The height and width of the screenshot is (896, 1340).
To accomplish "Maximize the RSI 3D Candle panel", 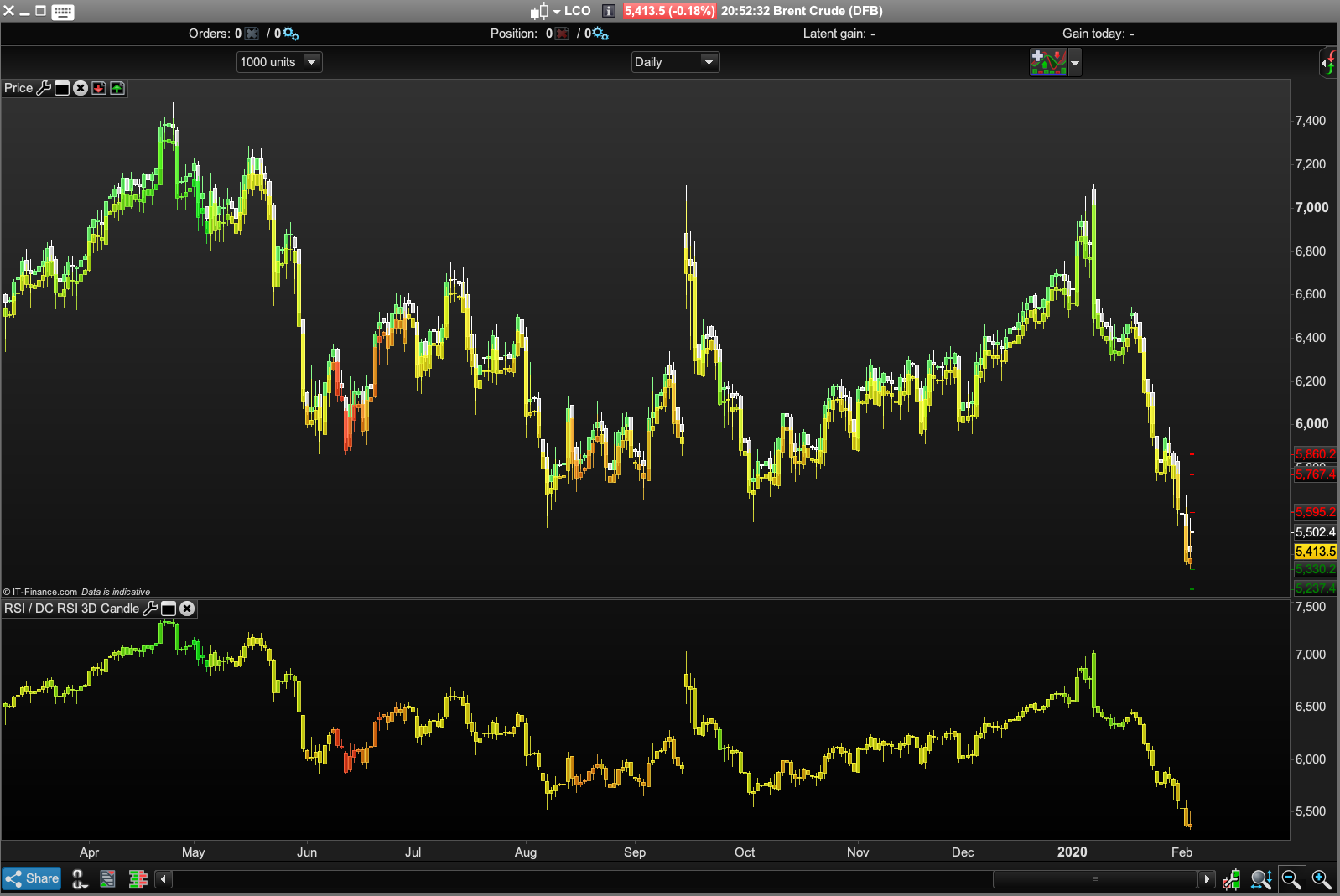I will [169, 609].
